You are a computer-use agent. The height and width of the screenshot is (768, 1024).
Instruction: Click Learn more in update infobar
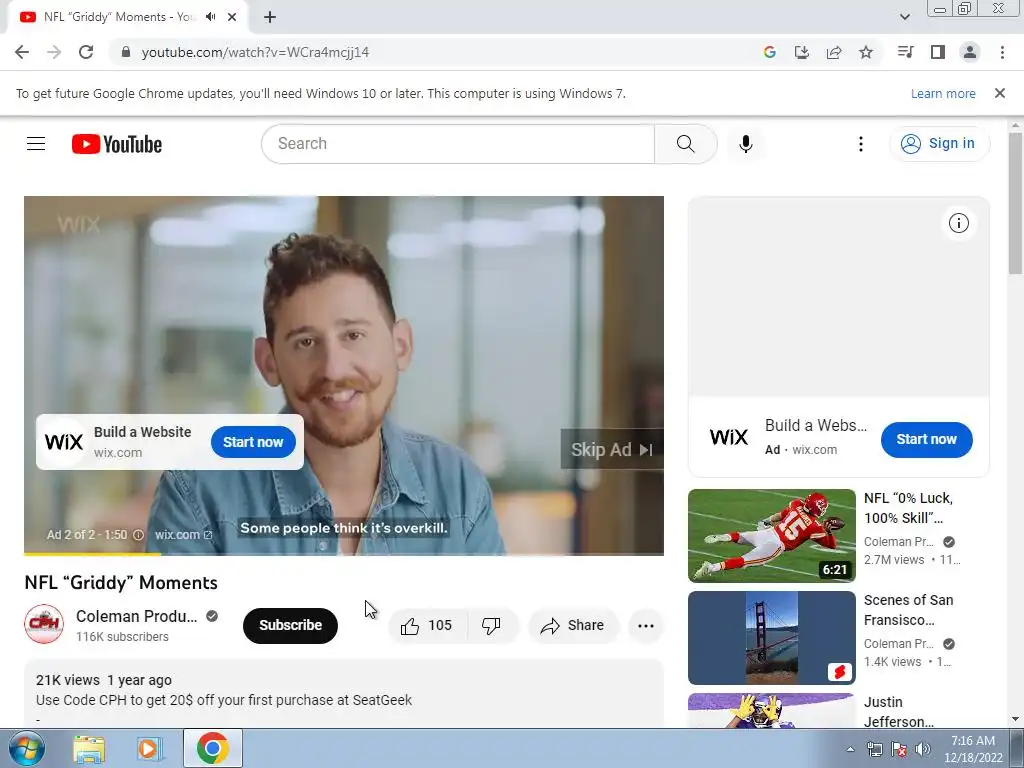click(942, 93)
